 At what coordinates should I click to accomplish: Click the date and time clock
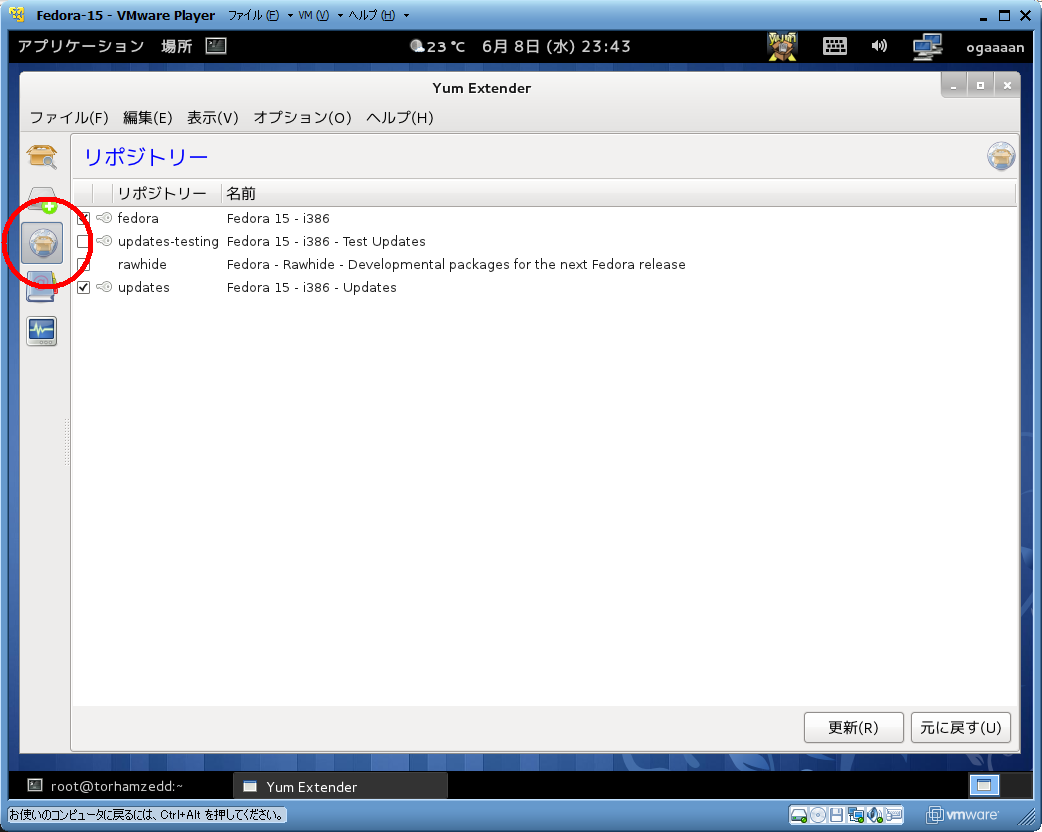(x=556, y=47)
